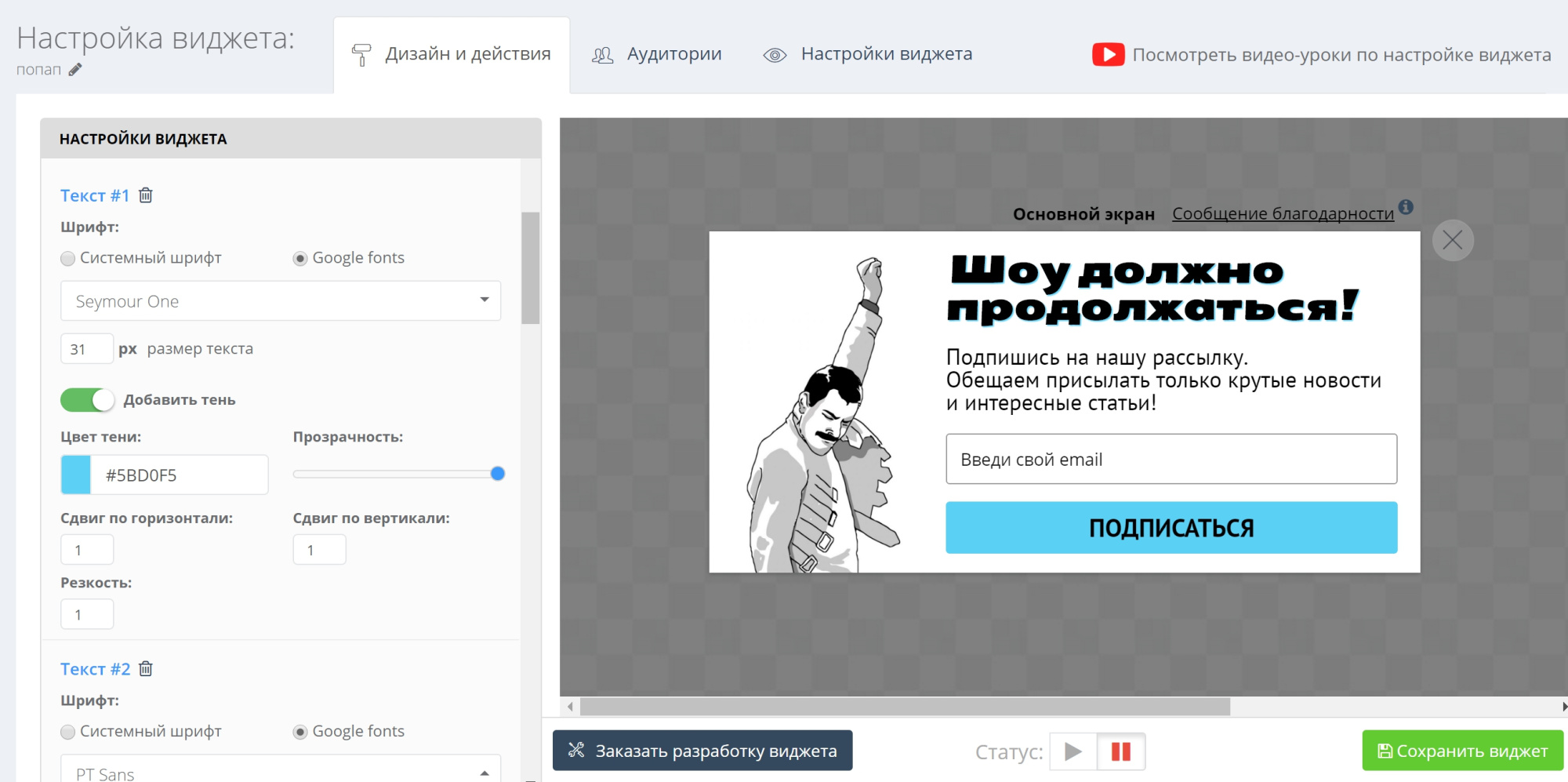This screenshot has height=782, width=1568.
Task: Click the Сохранить виджет button
Action: tap(1463, 751)
